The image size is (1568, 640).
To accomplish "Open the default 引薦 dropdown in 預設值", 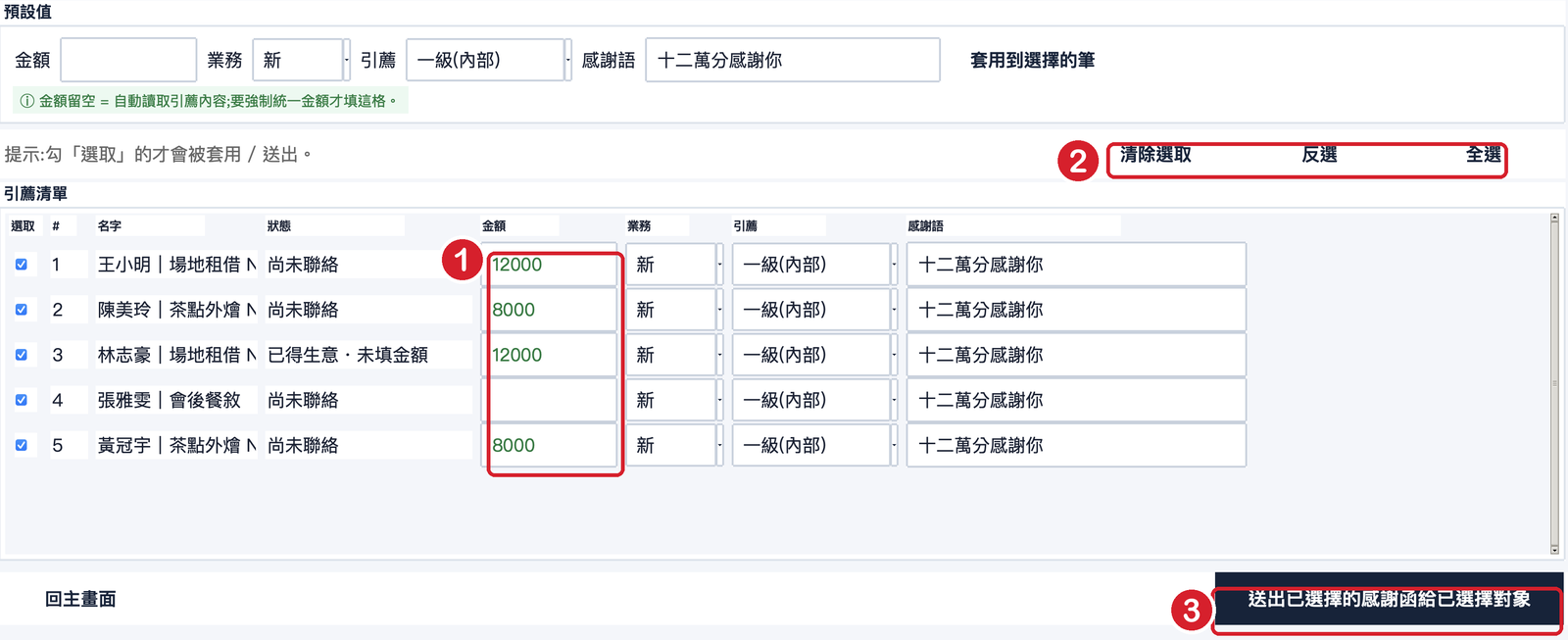I will click(488, 60).
